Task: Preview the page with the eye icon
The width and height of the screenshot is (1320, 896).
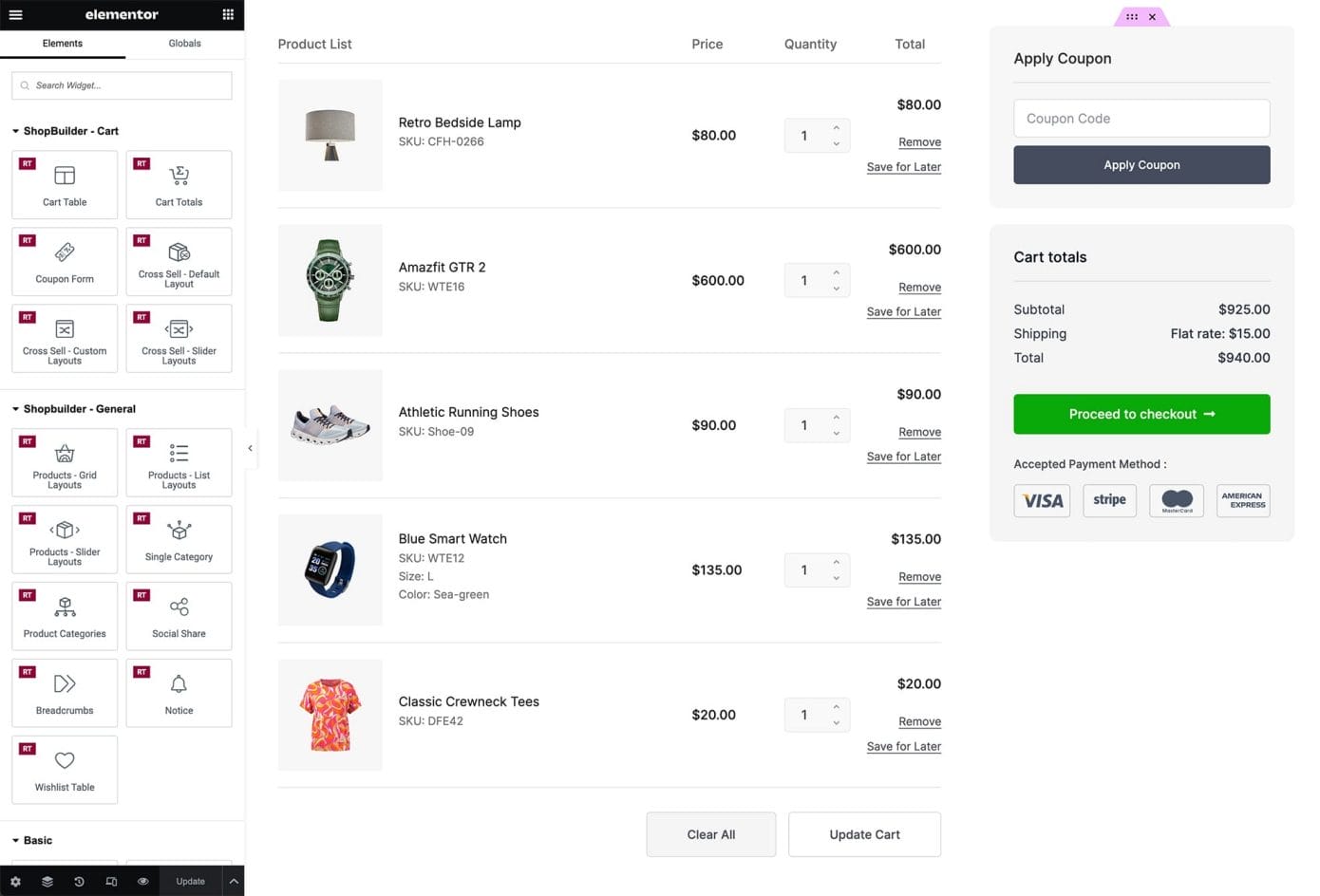Action: [x=143, y=881]
